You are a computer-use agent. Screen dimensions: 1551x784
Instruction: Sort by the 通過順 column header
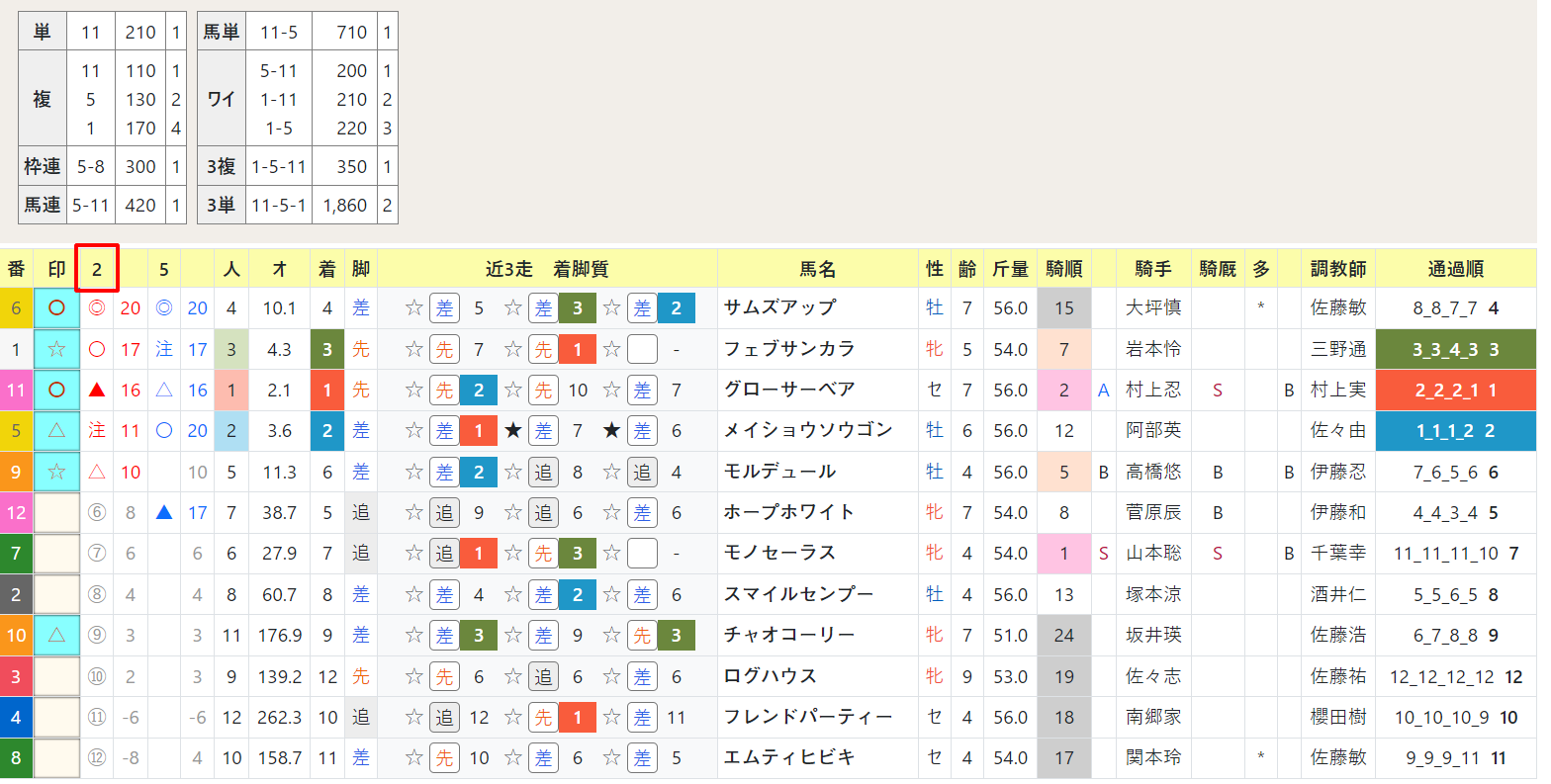[x=1455, y=269]
